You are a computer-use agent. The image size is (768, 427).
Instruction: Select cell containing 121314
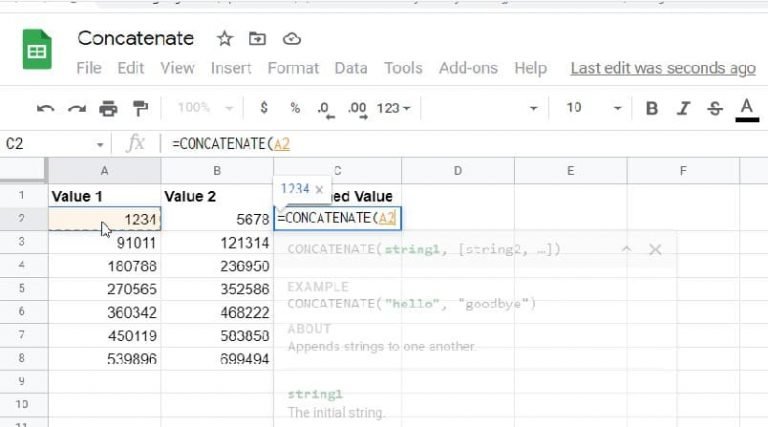[x=217, y=242]
